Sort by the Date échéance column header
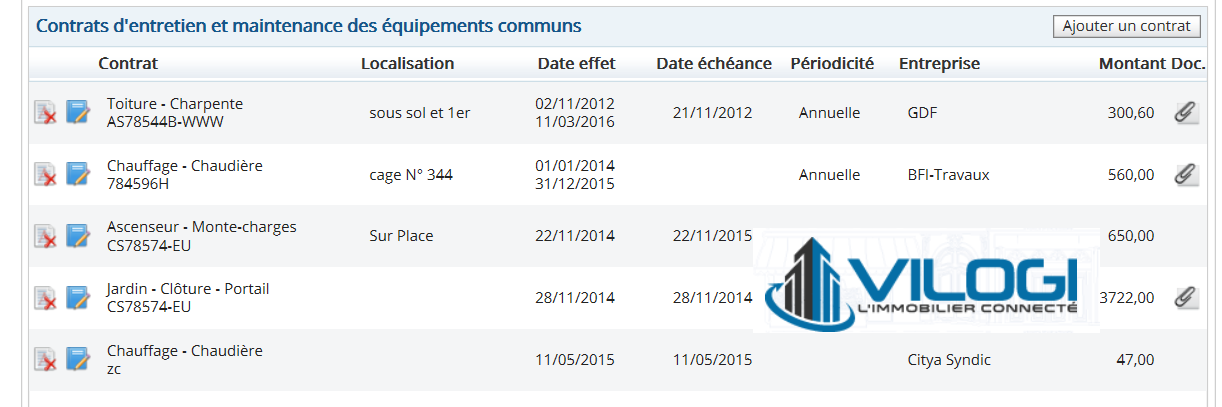Image resolution: width=1222 pixels, height=407 pixels. 714,63
